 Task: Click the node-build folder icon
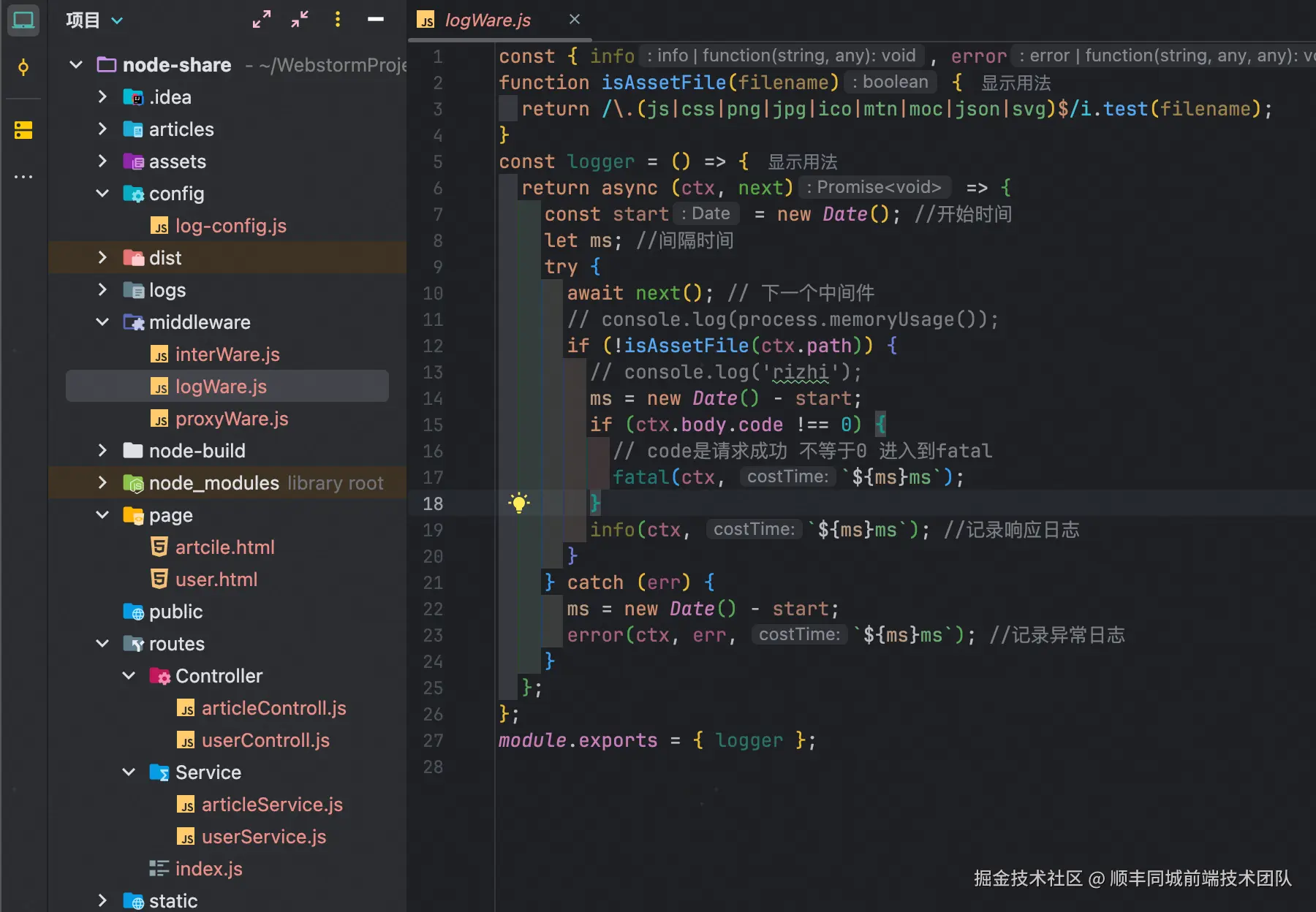pyautogui.click(x=133, y=451)
